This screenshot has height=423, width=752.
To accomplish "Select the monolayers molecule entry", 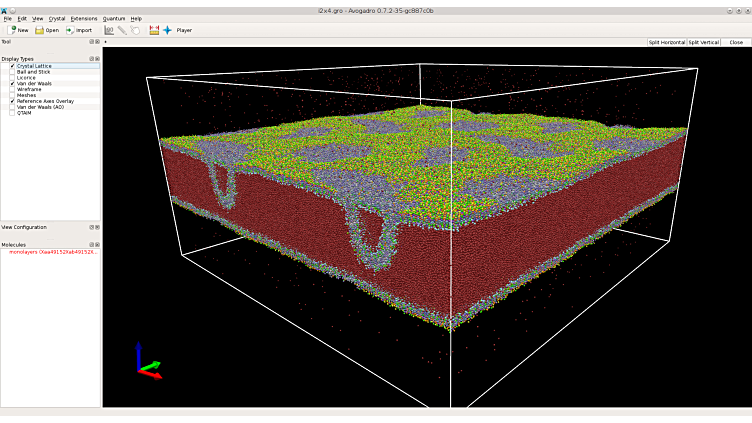I will [52, 252].
